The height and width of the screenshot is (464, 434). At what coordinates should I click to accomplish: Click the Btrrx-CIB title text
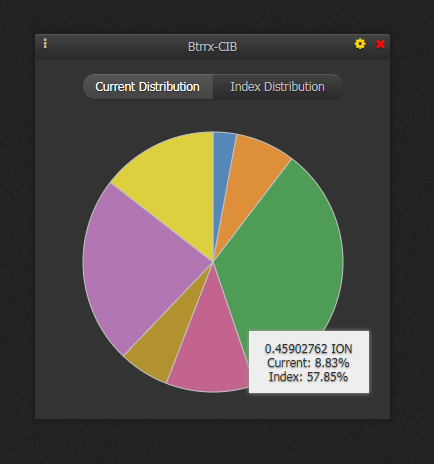(x=212, y=47)
